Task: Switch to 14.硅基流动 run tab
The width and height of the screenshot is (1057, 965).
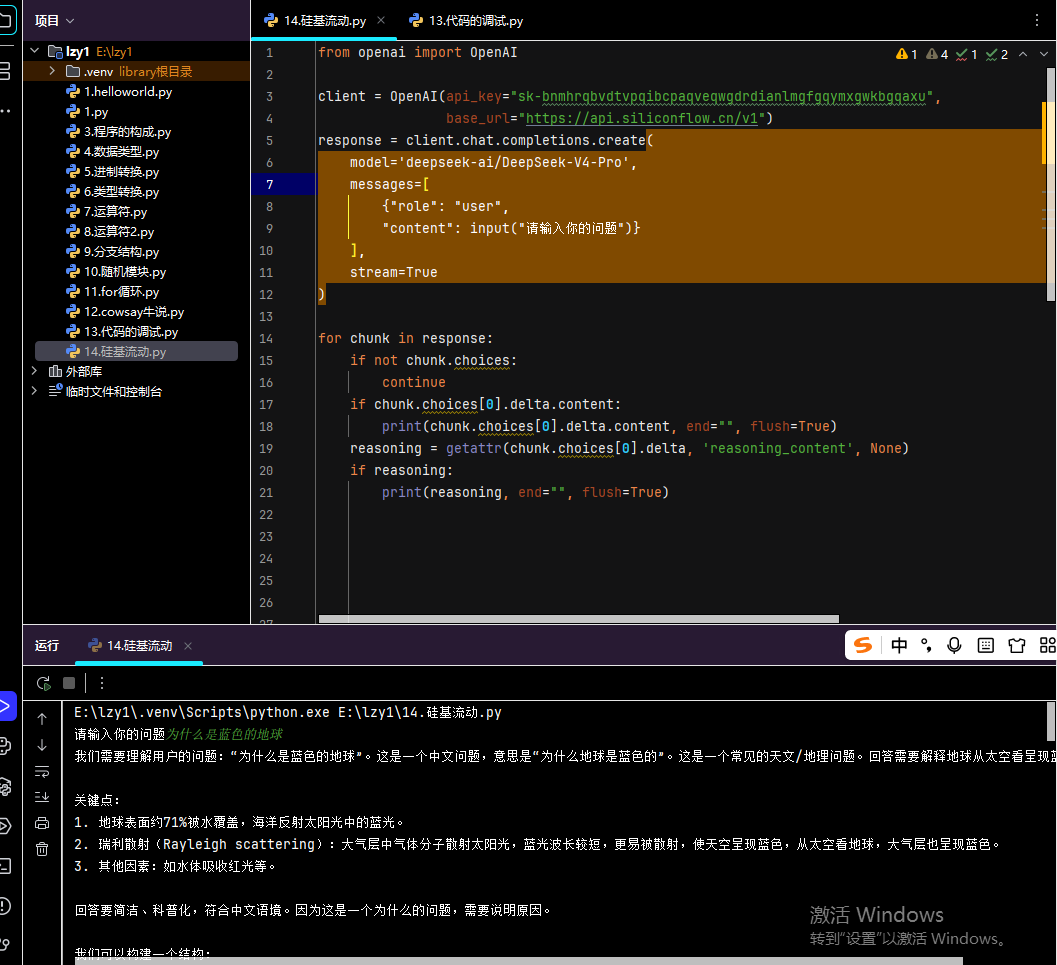Action: point(130,646)
